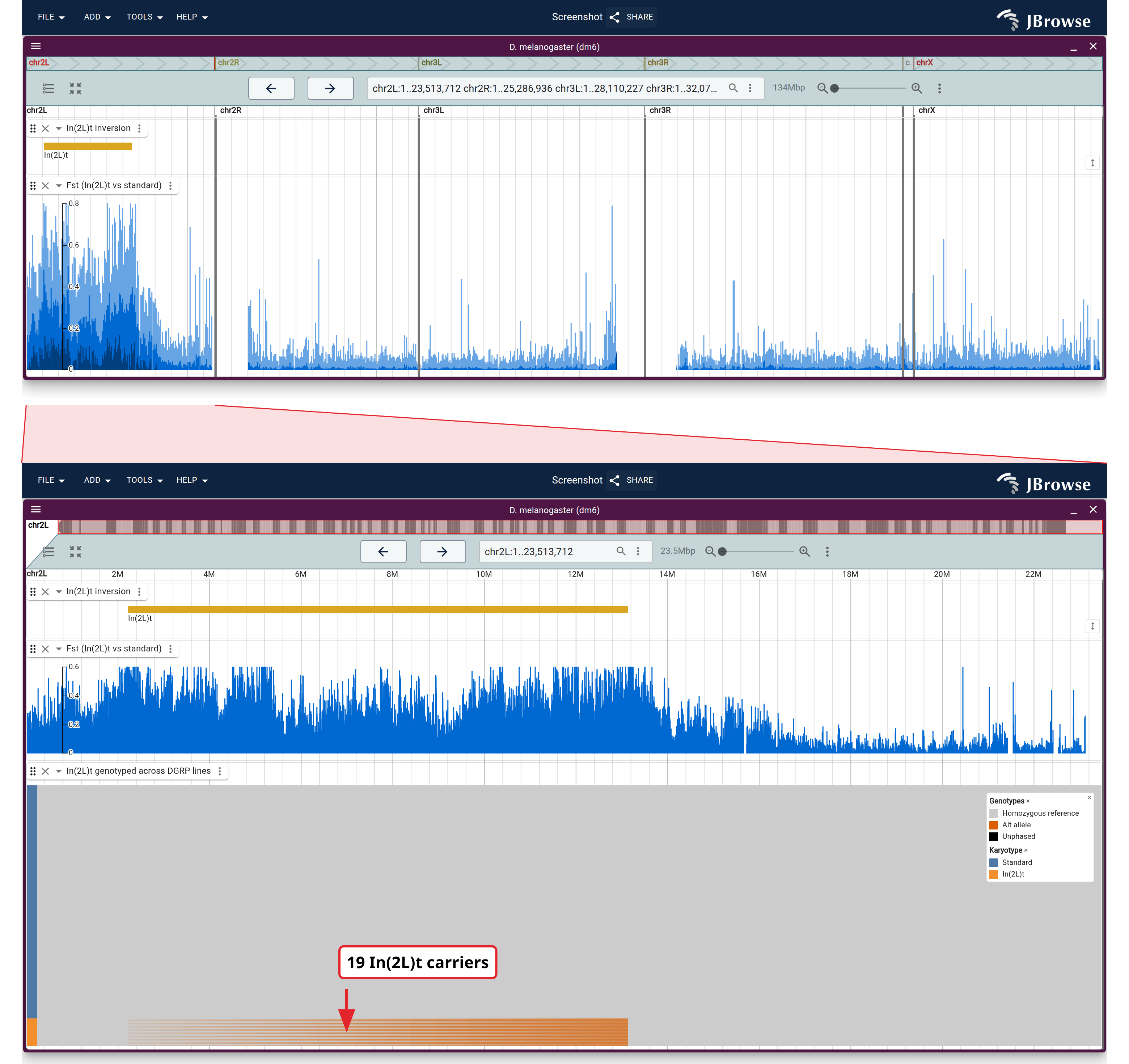The image size is (1129, 1064).
Task: Open genotyped DGRP lines track menu
Action: tap(220, 771)
